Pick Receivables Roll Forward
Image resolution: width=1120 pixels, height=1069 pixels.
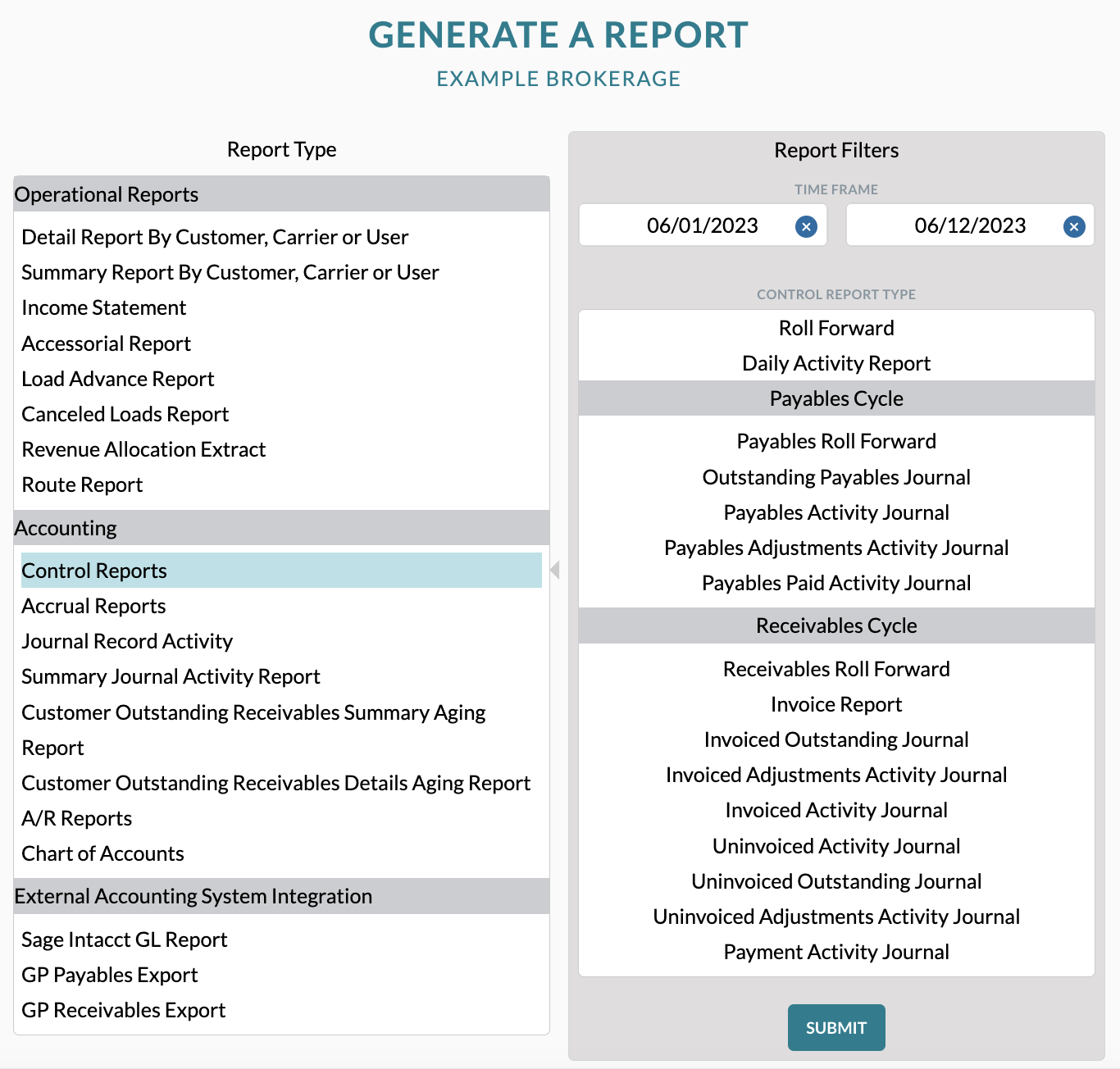click(836, 669)
